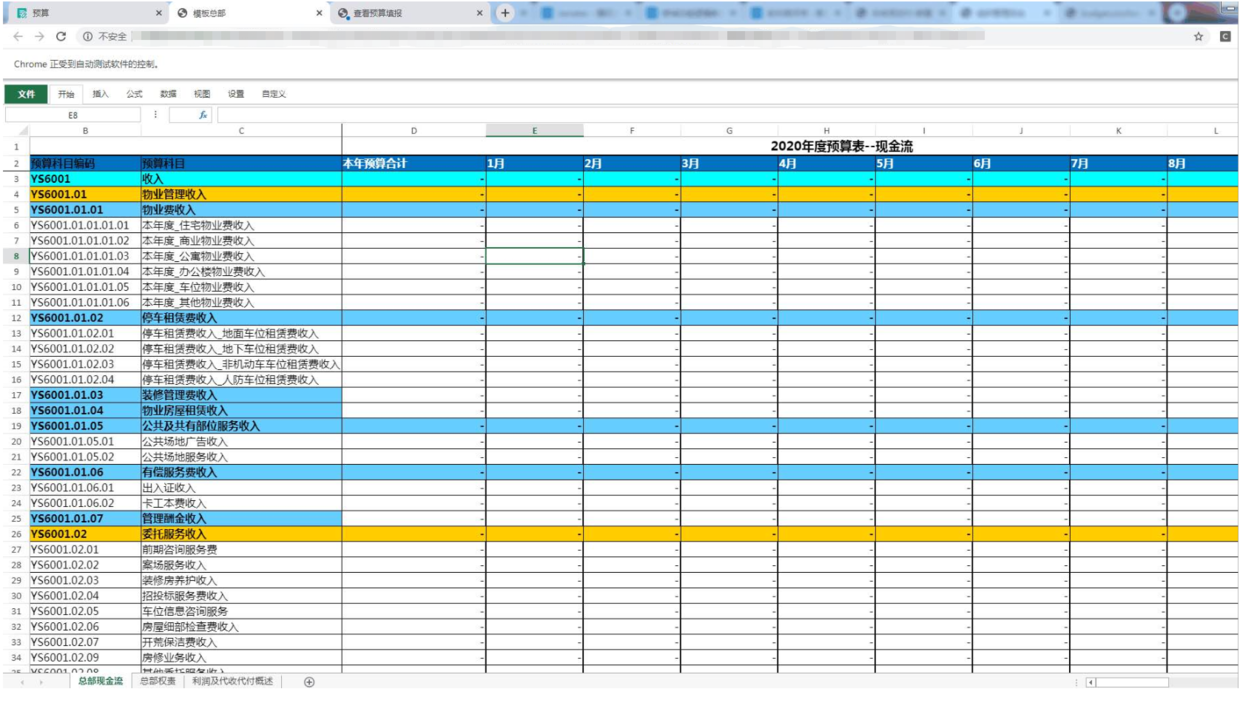
Task: Go back with the browser back arrow
Action: point(18,36)
